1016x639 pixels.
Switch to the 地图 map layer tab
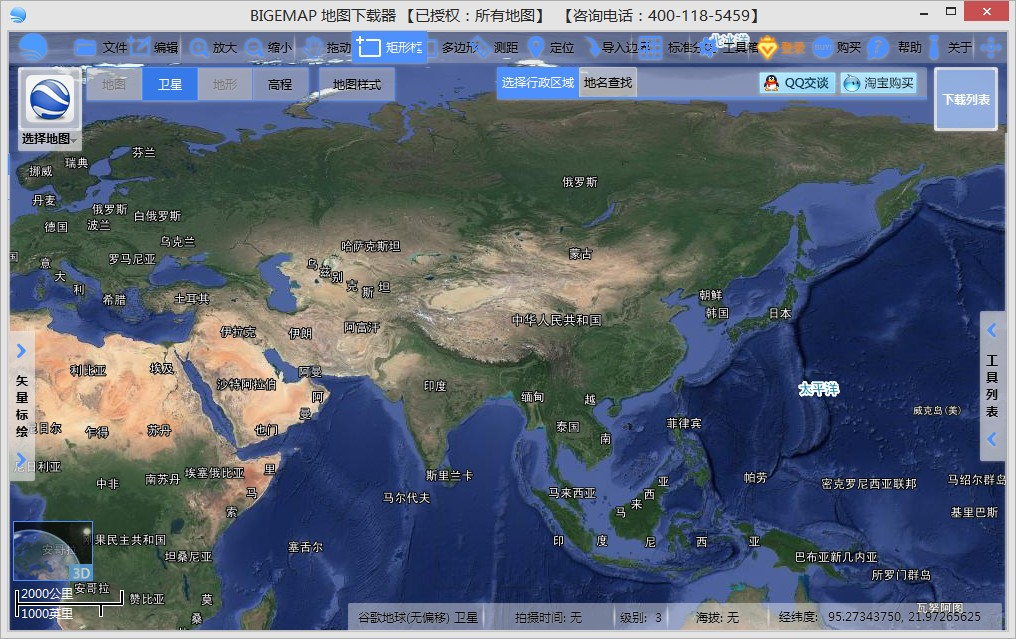(x=113, y=84)
